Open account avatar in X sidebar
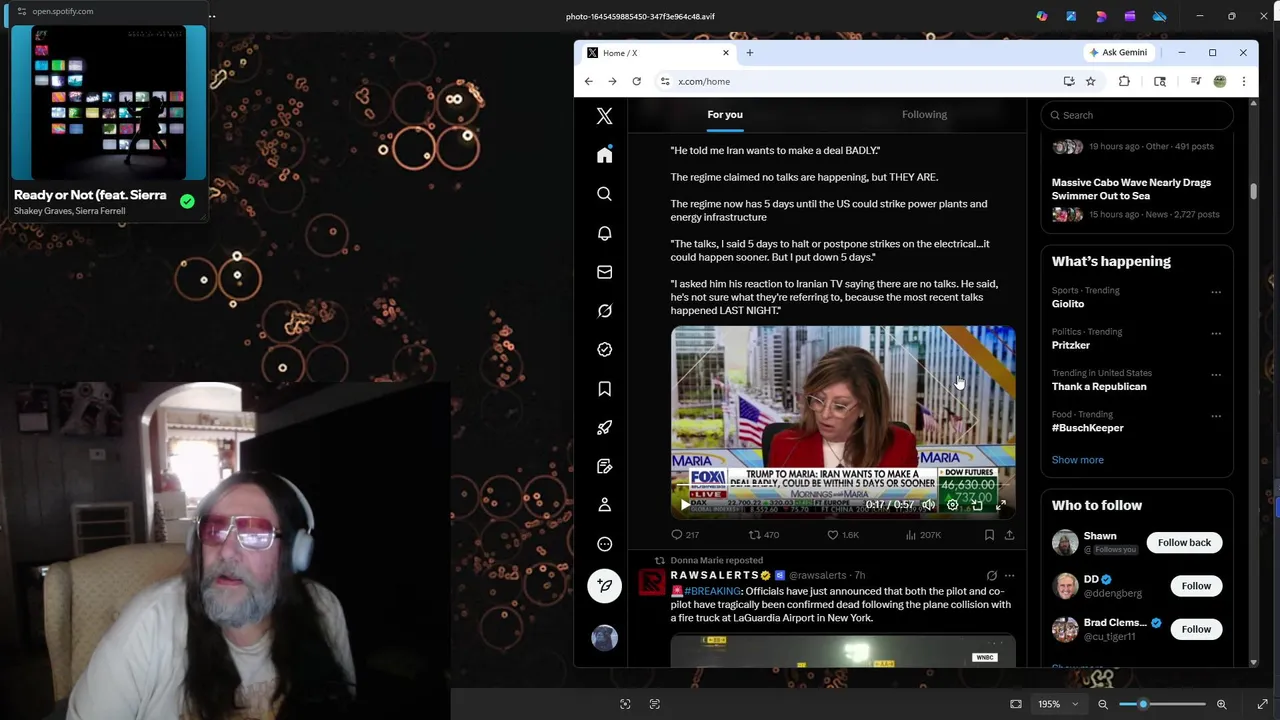 pyautogui.click(x=604, y=638)
